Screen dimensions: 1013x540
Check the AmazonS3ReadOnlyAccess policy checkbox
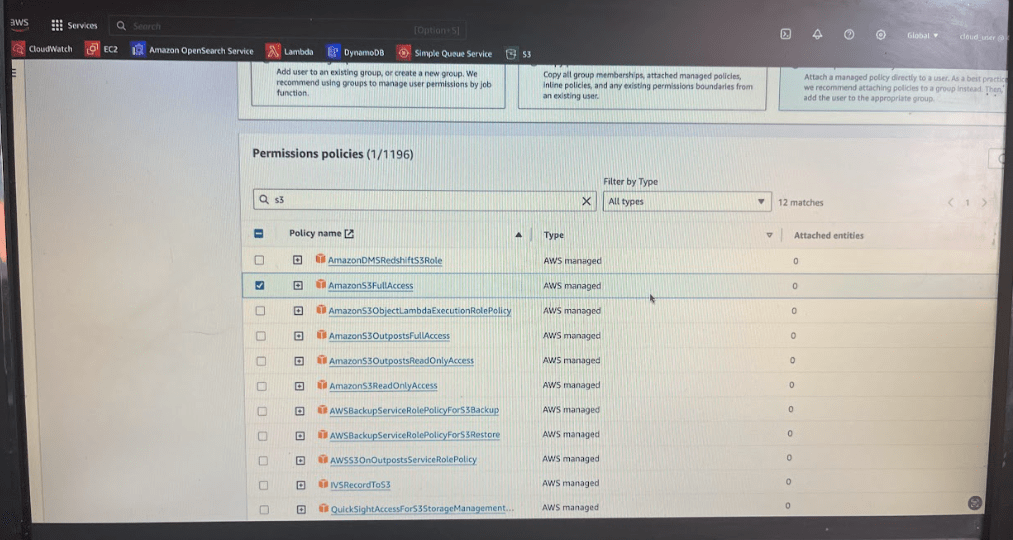(261, 386)
